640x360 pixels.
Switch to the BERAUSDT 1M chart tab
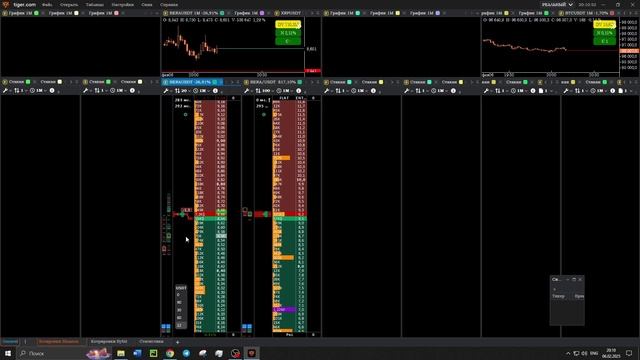click(193, 13)
